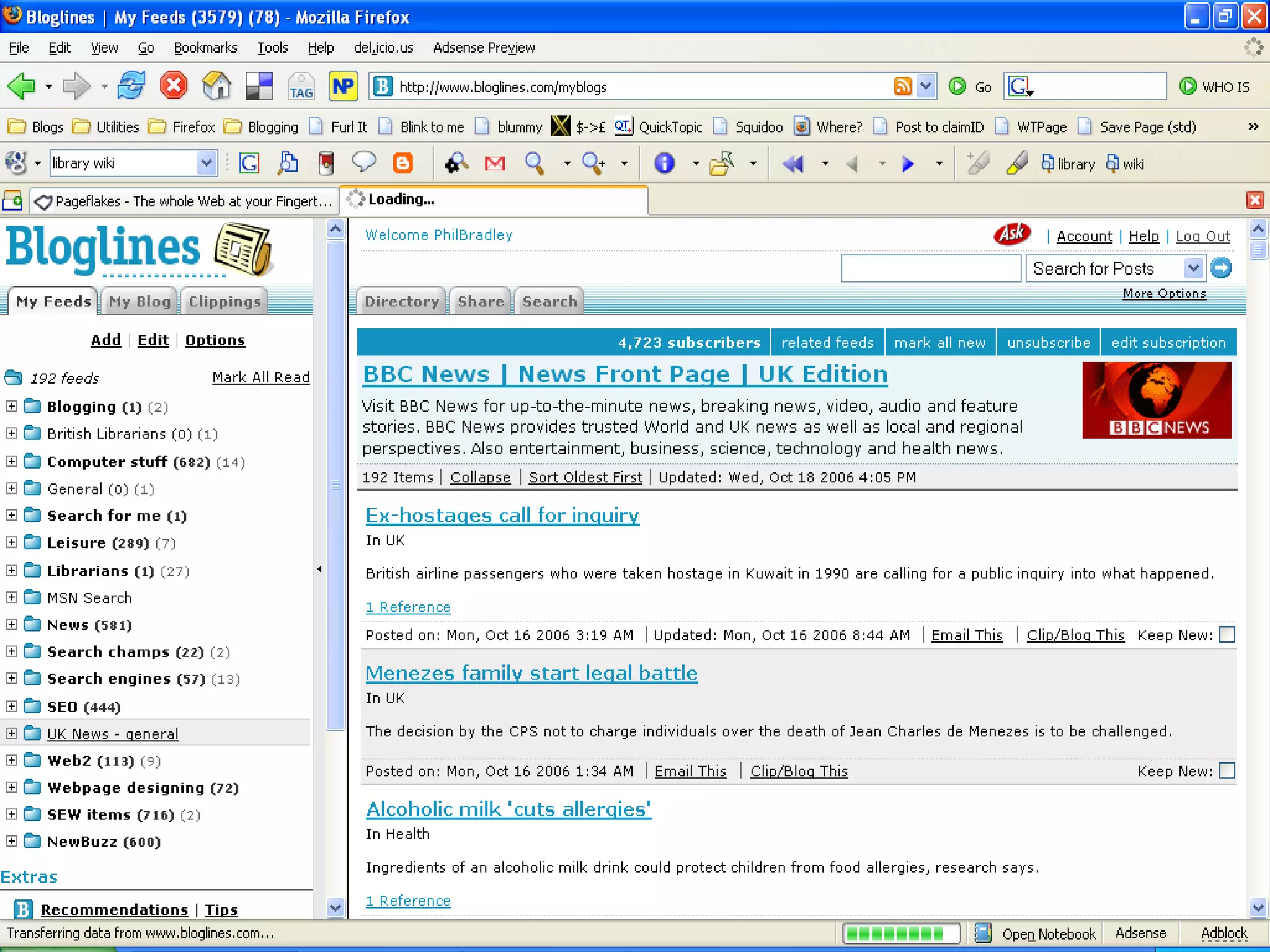
Task: Click the unsubscribe button
Action: [1048, 343]
